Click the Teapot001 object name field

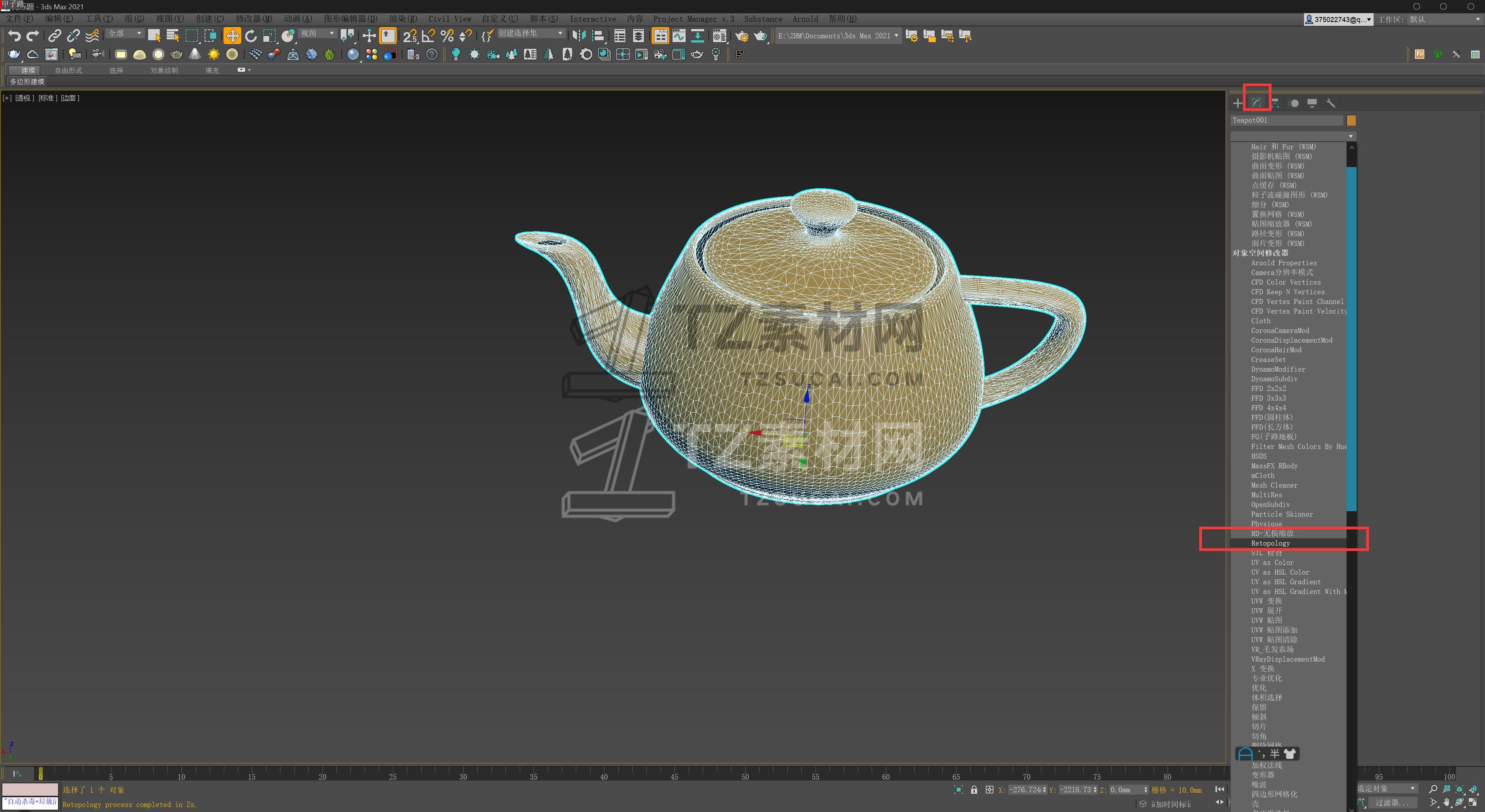(x=1285, y=120)
